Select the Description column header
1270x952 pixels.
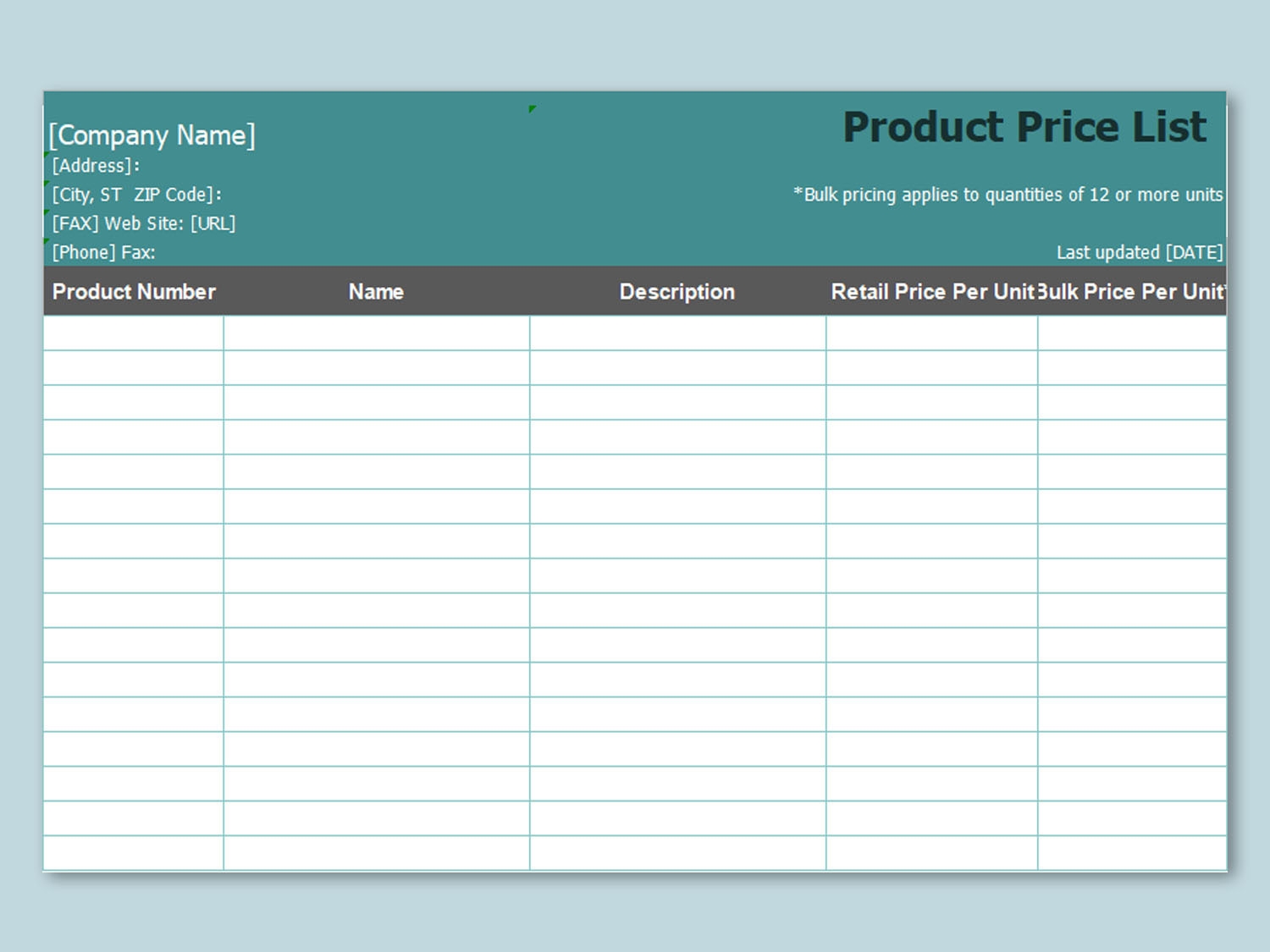tap(676, 291)
